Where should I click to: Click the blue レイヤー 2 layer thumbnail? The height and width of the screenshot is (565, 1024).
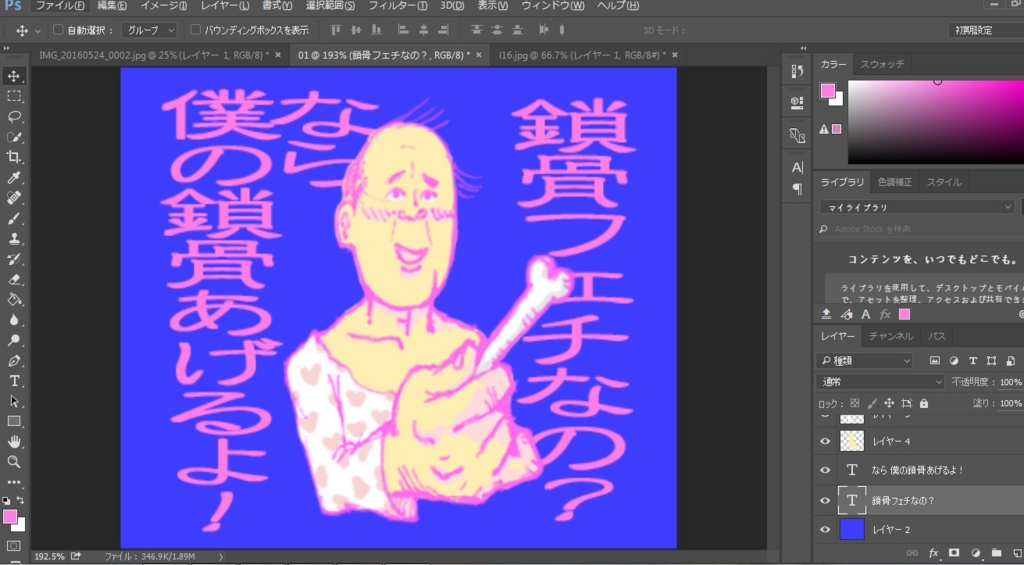[852, 530]
